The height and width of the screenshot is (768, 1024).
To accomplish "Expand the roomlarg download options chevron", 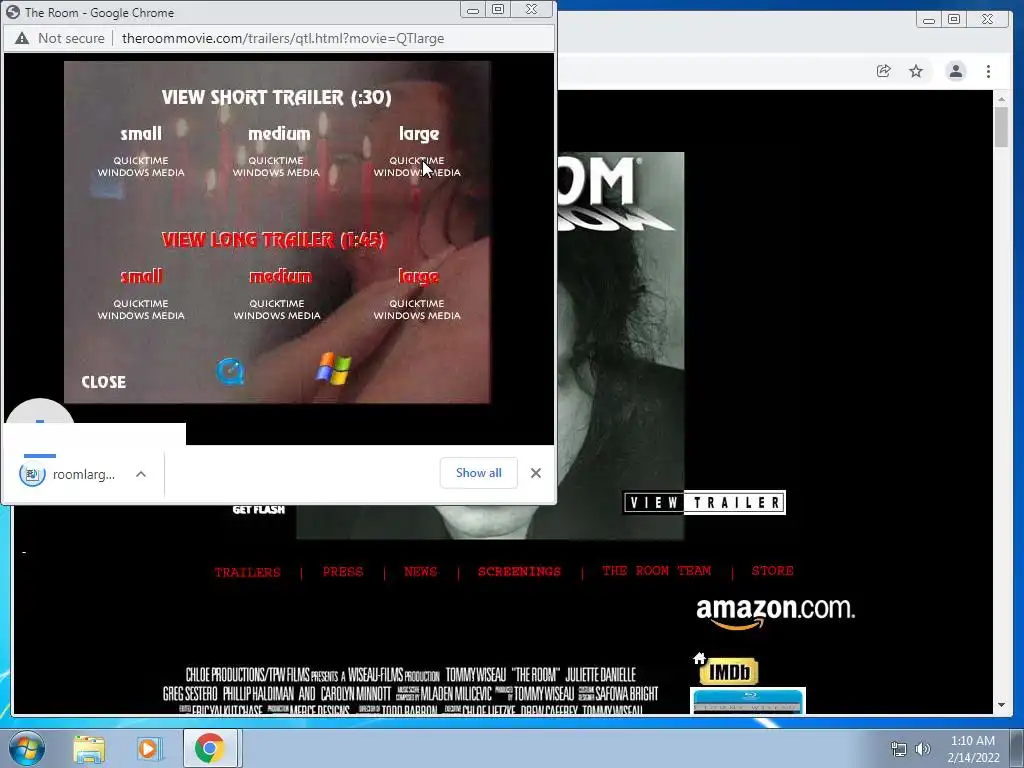I will (x=141, y=474).
